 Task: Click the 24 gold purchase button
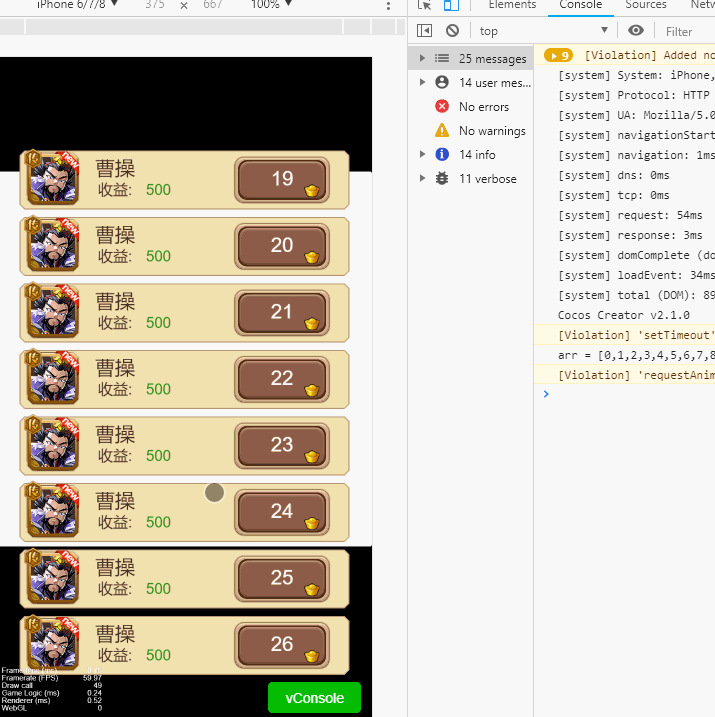(282, 512)
